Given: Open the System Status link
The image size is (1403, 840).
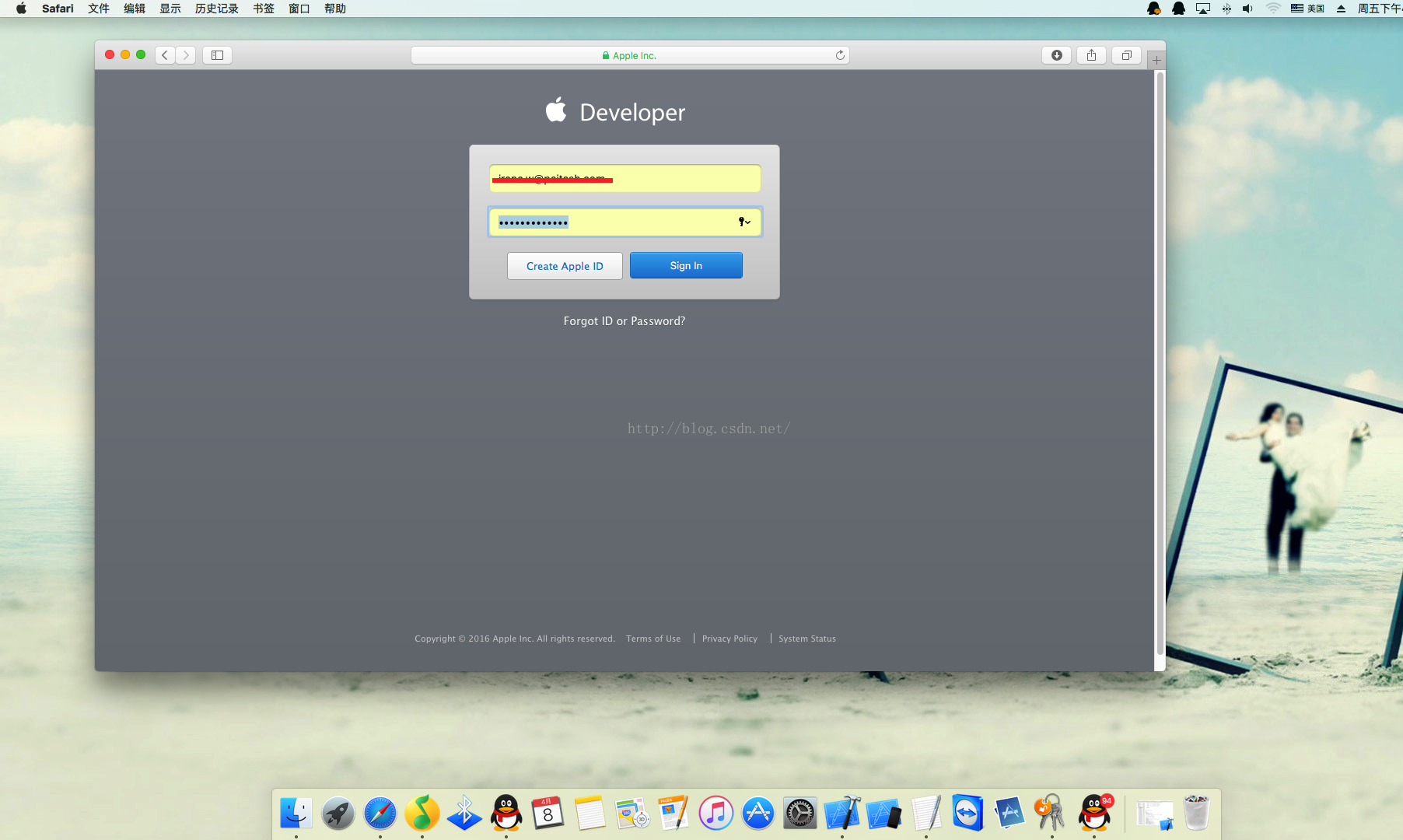Looking at the screenshot, I should (807, 639).
